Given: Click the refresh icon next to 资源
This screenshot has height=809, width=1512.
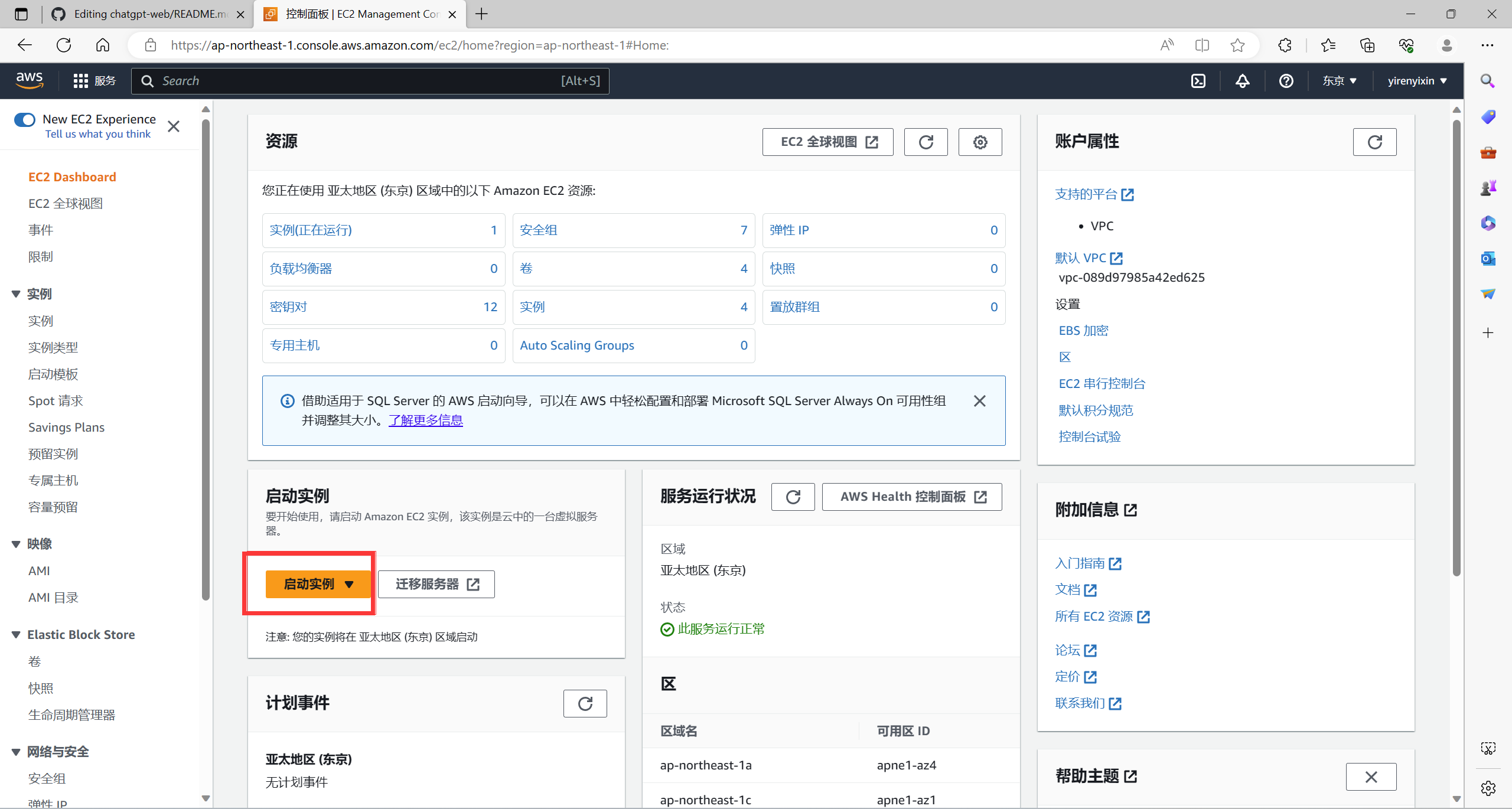Looking at the screenshot, I should [x=925, y=141].
